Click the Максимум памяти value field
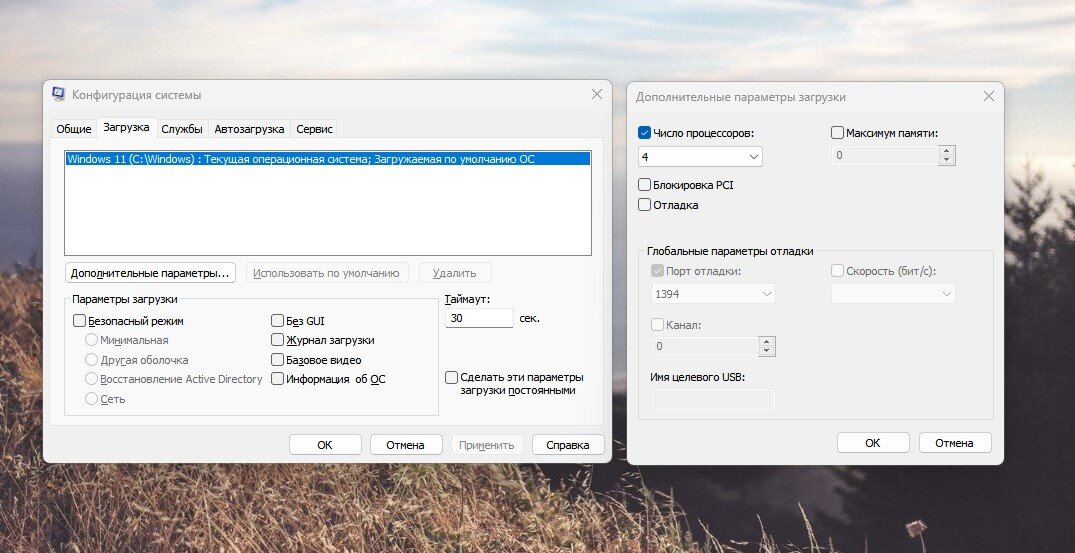This screenshot has width=1075, height=553. 884,156
